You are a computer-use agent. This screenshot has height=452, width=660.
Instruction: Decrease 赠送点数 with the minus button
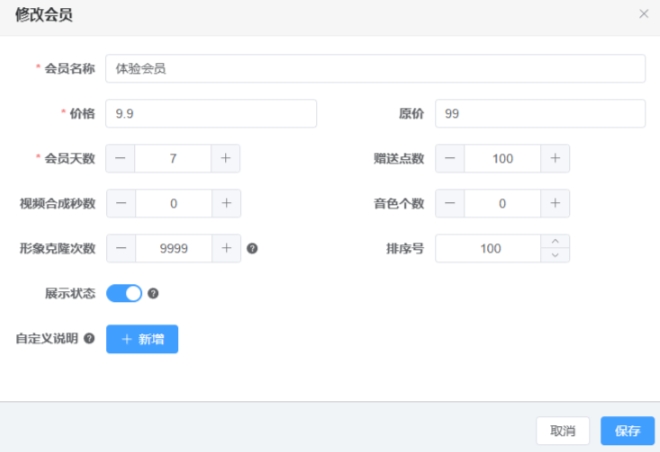point(450,159)
